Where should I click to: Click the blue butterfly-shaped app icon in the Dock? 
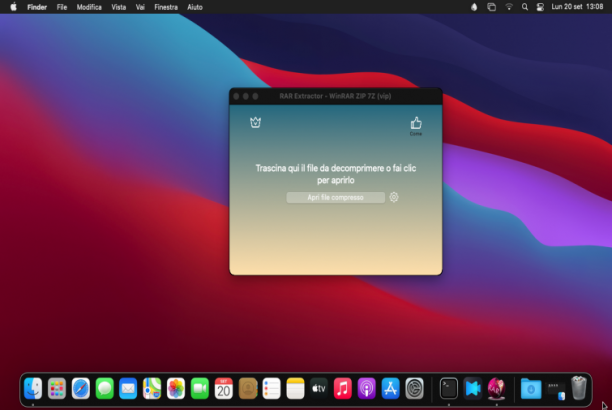[x=473, y=389]
